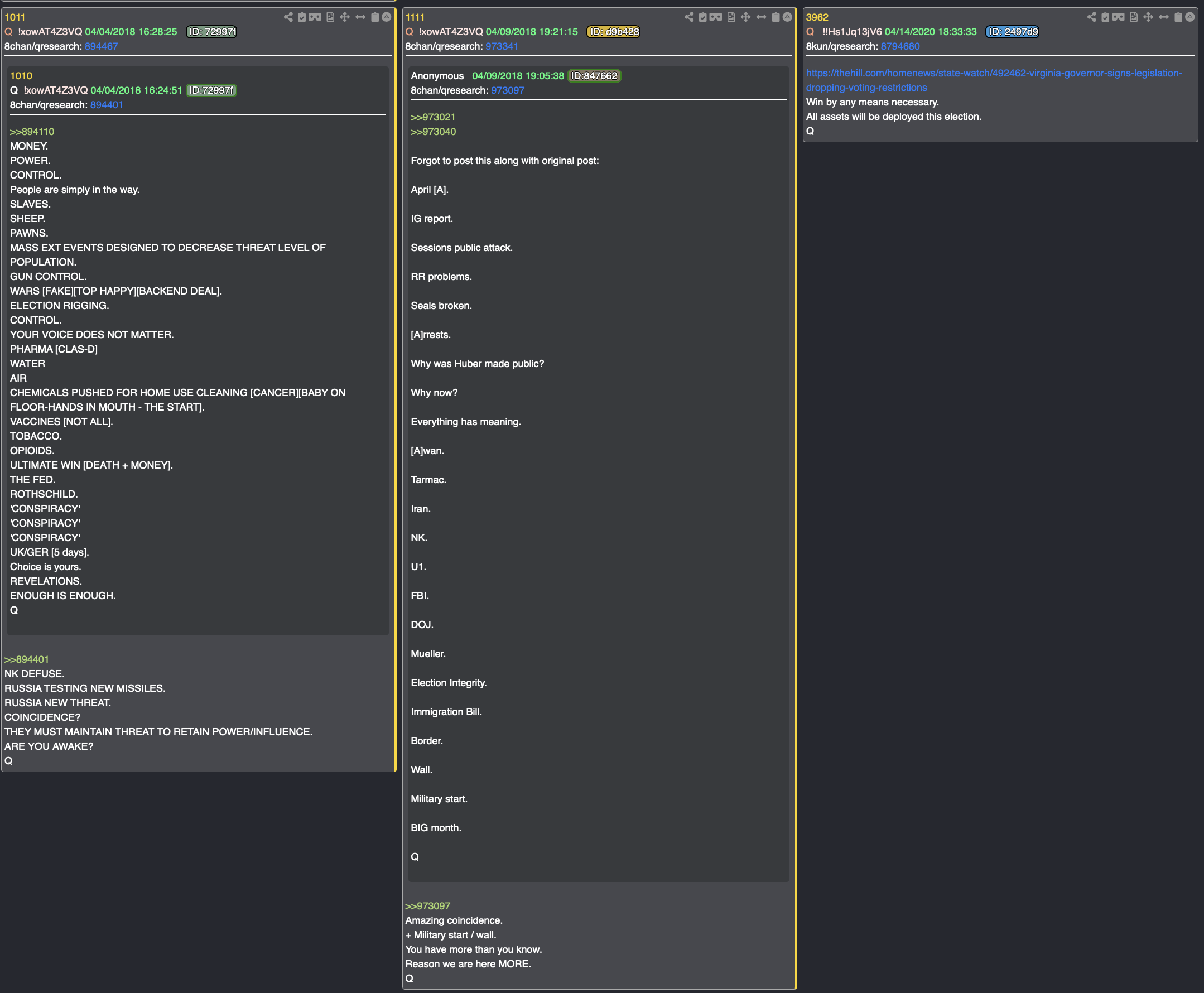Share post 1111 with the share icon
Screen dimensions: 1204x993
point(689,17)
